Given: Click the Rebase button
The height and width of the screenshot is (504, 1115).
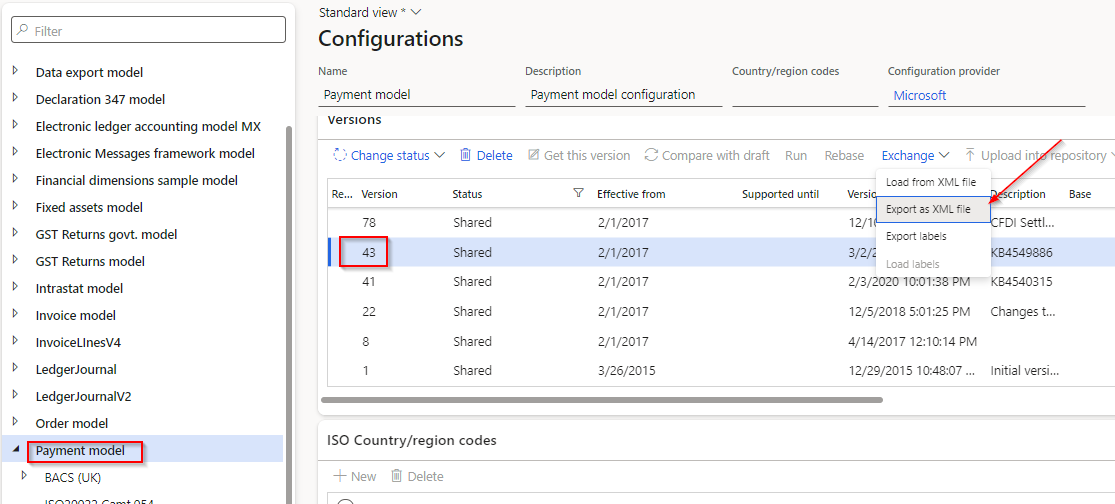Looking at the screenshot, I should 844,155.
